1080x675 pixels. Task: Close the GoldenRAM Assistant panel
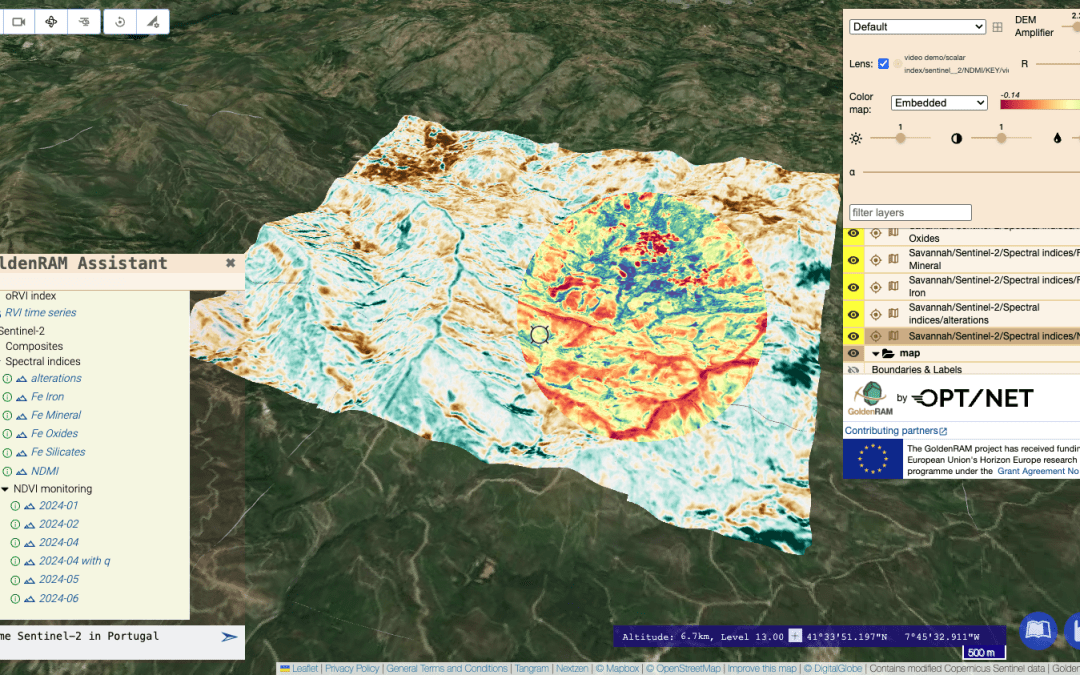click(231, 263)
